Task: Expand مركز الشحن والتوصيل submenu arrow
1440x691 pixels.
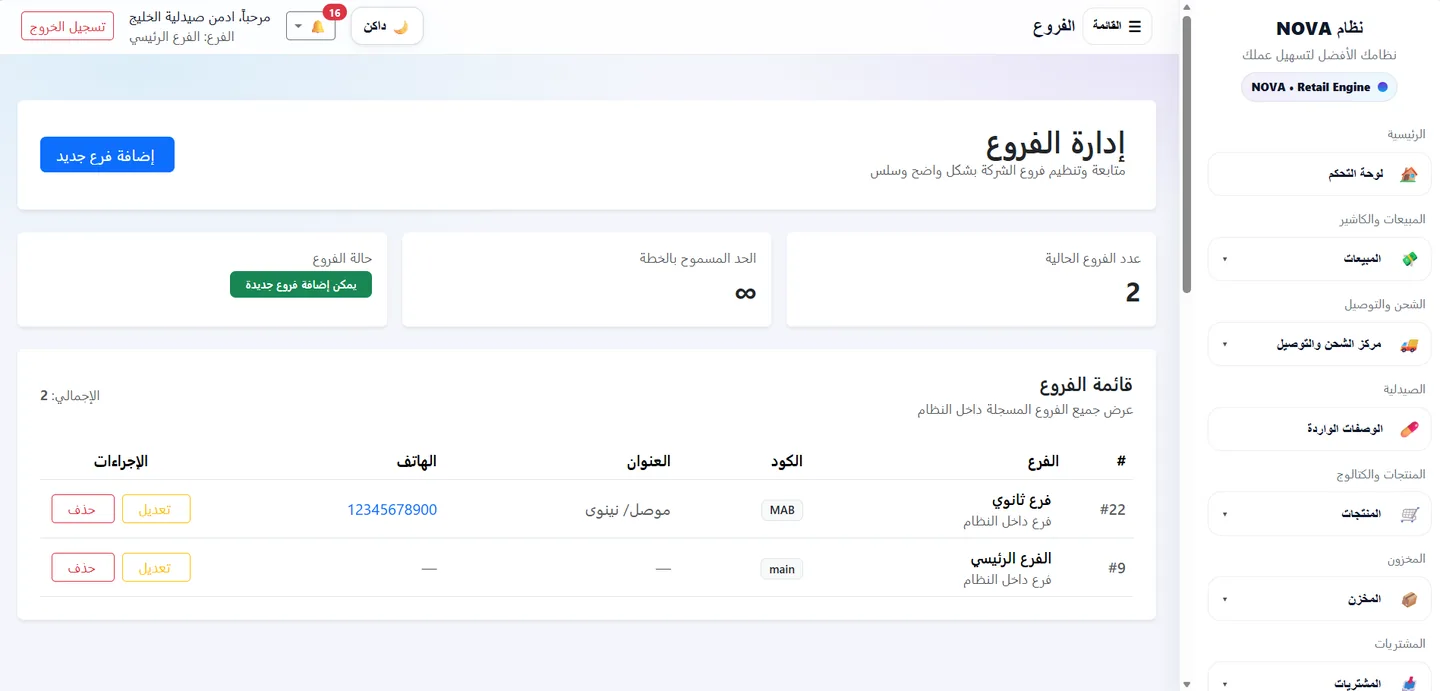Action: point(1225,345)
